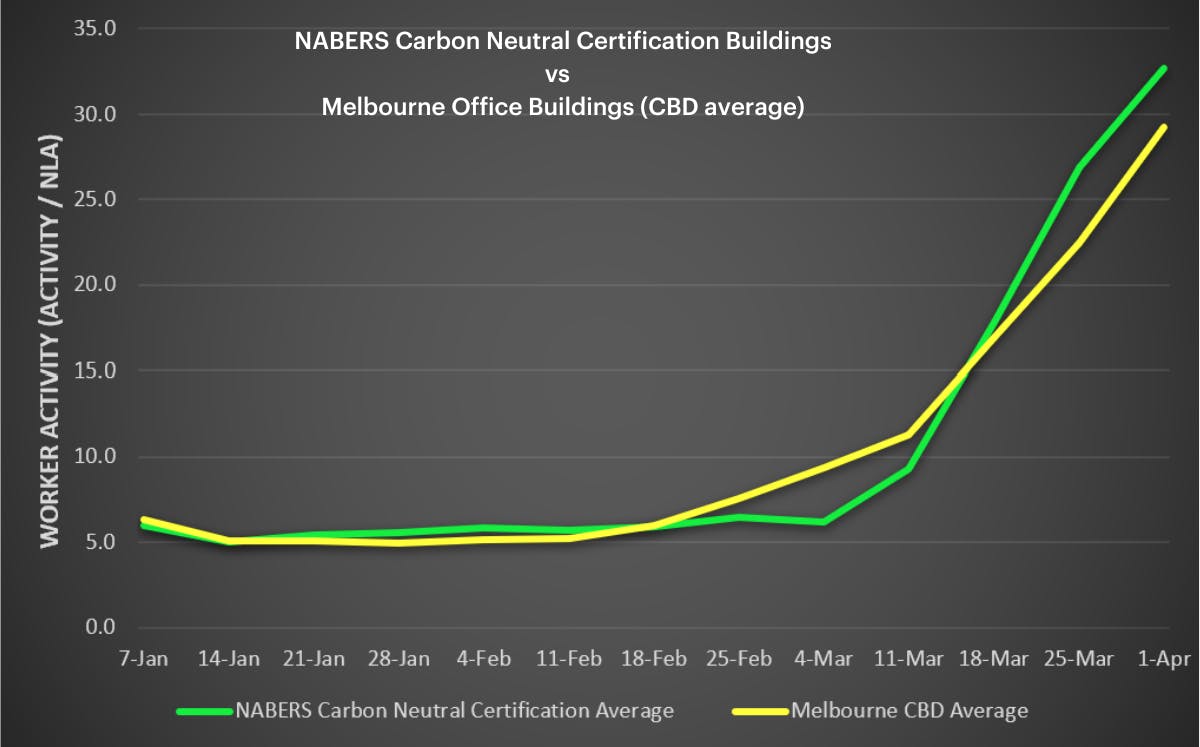The image size is (1200, 747).
Task: Click the 18-Mar x-axis label
Action: tap(995, 659)
